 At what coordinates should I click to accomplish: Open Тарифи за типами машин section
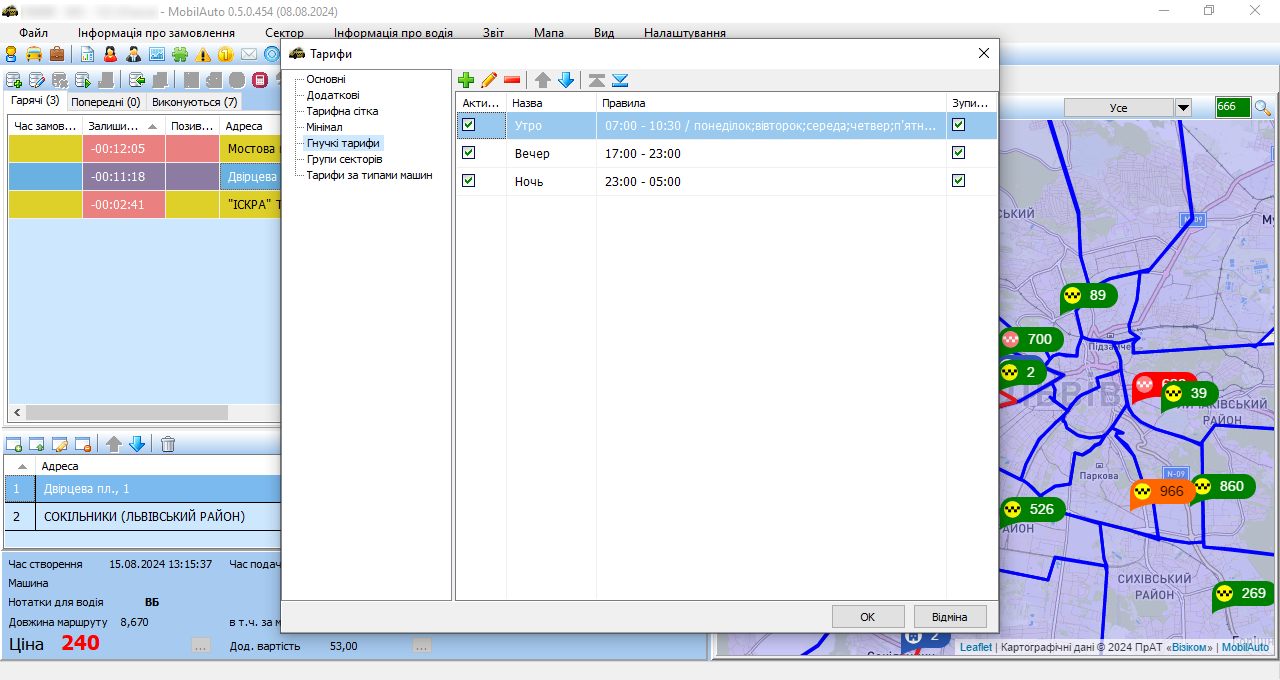369,175
